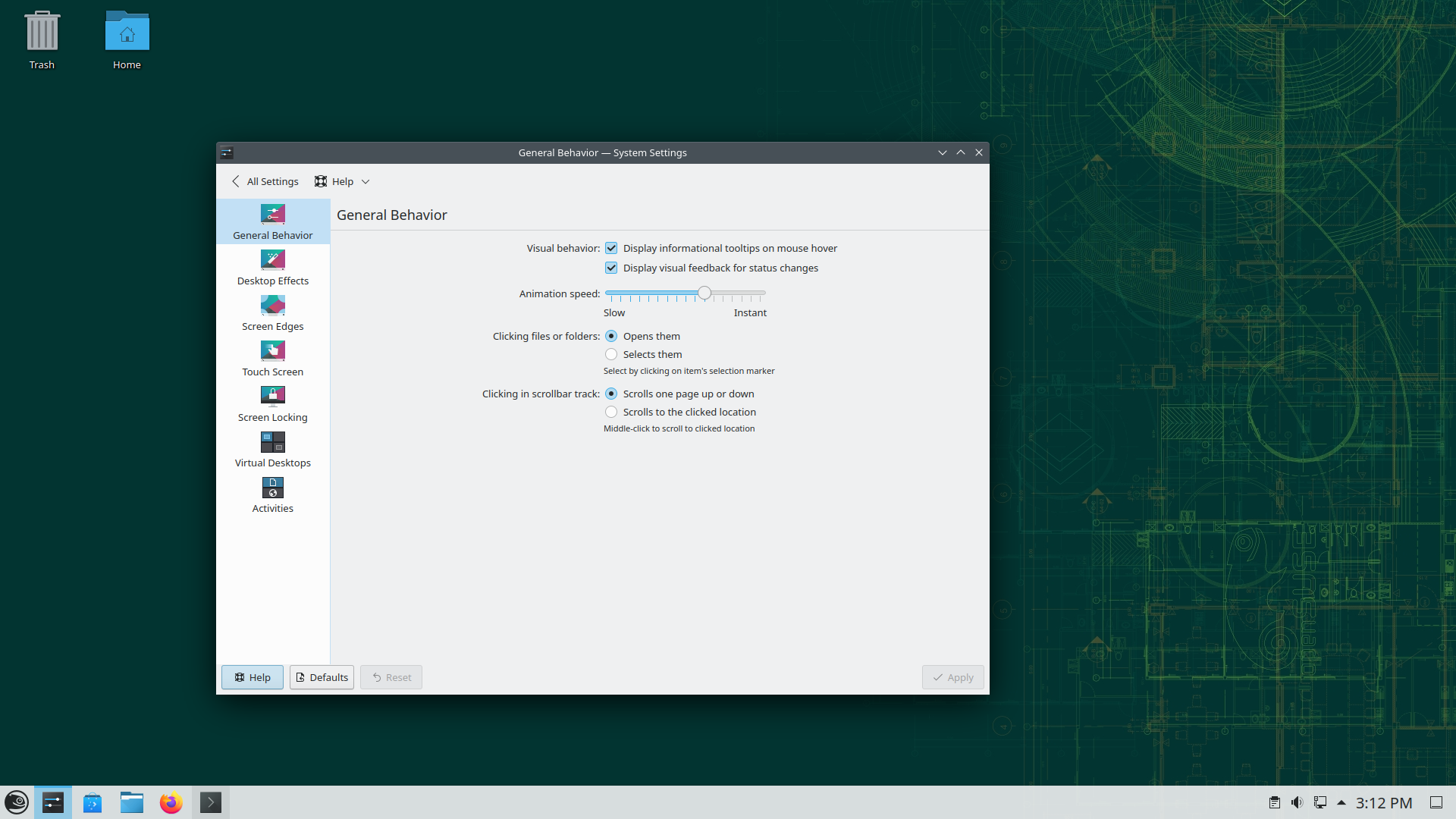Image resolution: width=1456 pixels, height=819 pixels.
Task: Click the clock showing 3:12 PM
Action: tap(1384, 802)
